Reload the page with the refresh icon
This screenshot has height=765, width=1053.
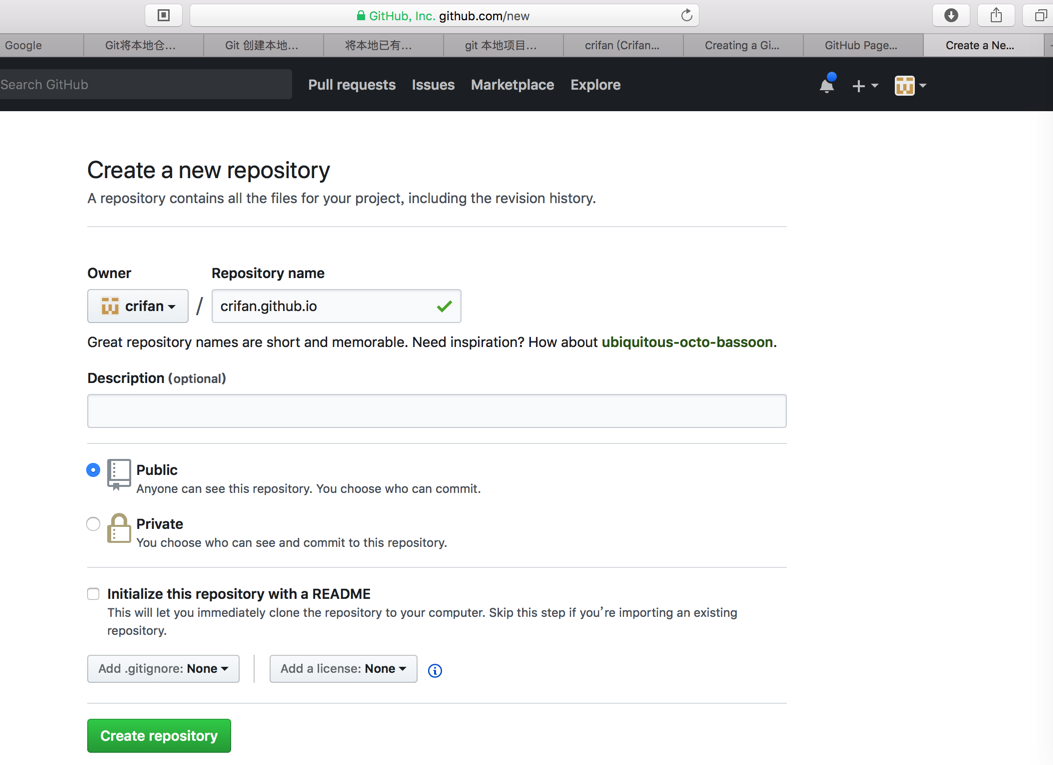686,15
